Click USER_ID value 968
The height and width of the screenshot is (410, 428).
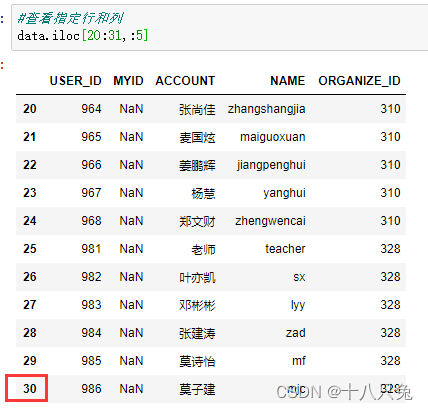[91, 221]
